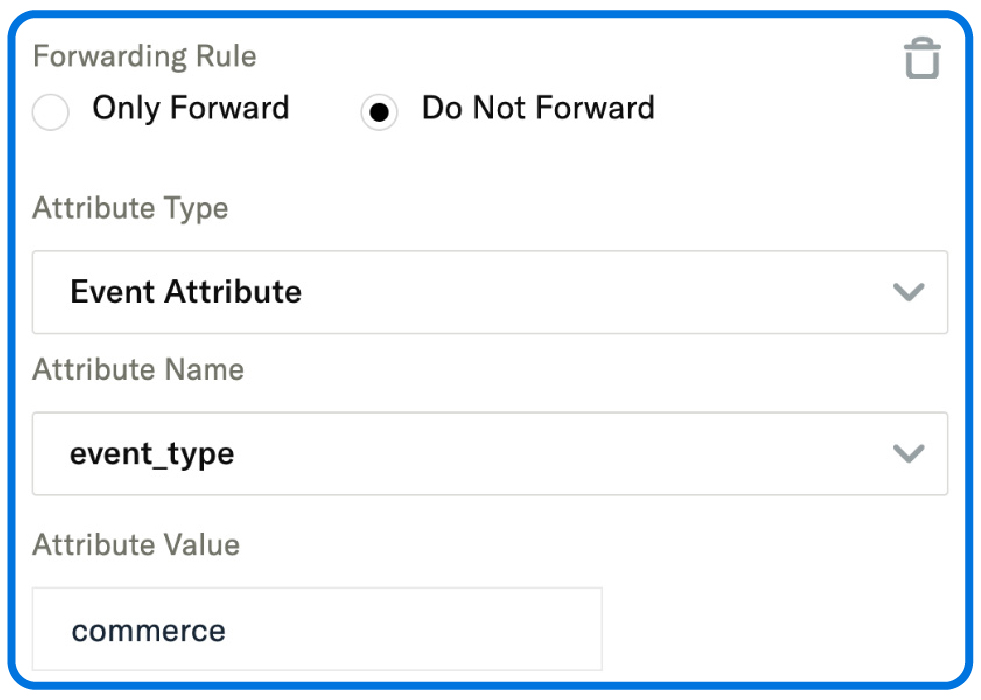Open the Attribute Name dropdown

pyautogui.click(x=490, y=454)
